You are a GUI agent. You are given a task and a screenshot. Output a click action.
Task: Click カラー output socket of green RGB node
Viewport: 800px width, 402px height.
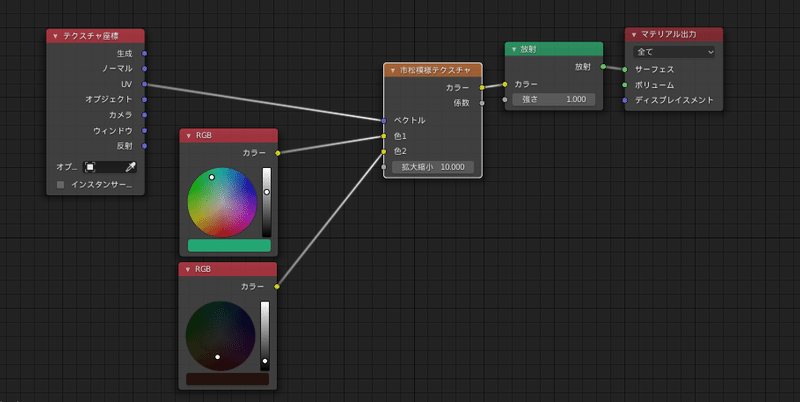278,153
